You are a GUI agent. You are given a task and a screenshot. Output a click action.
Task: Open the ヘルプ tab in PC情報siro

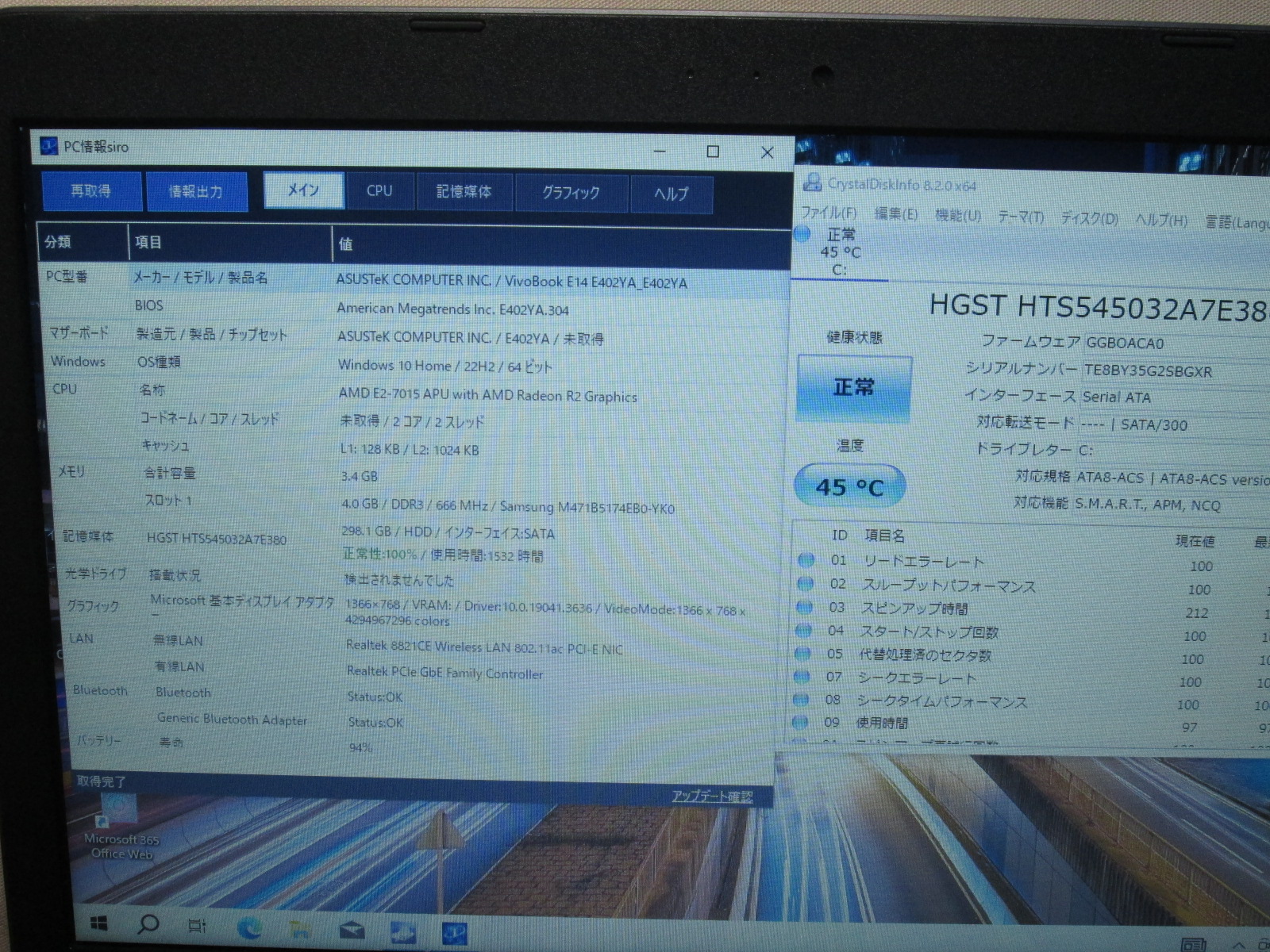point(672,194)
